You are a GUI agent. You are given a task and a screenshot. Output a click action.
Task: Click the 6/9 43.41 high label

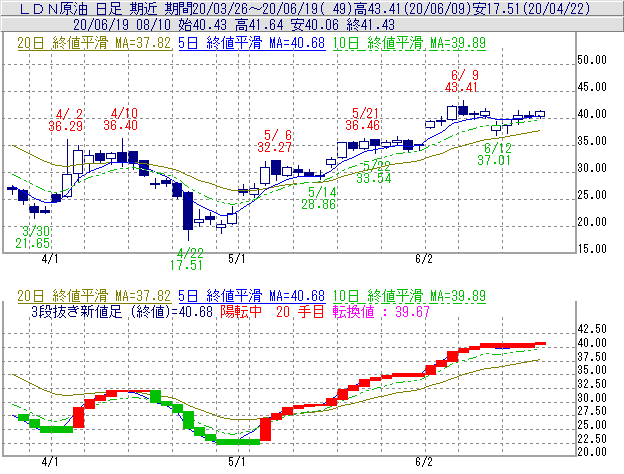(x=462, y=81)
